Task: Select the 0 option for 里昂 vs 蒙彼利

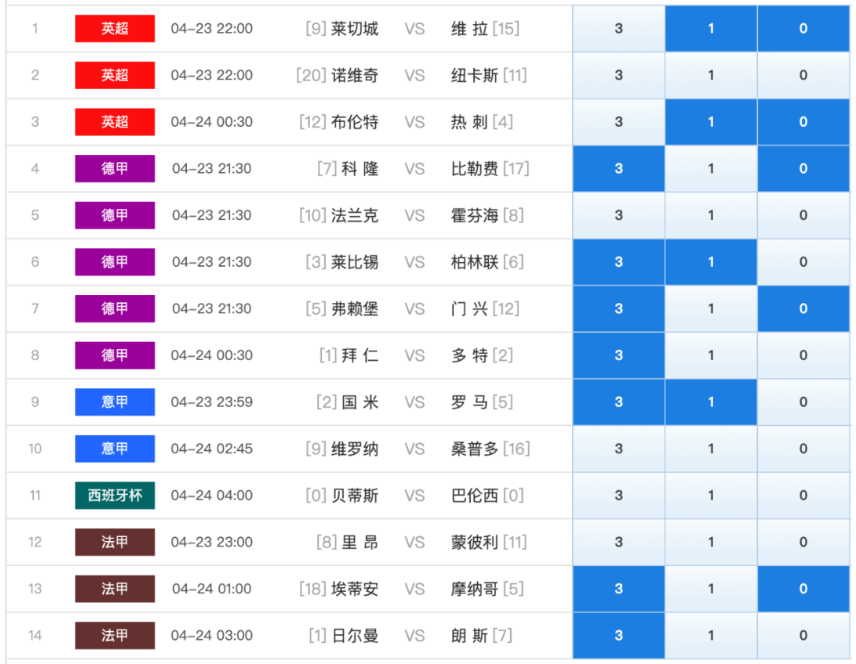Action: point(803,542)
